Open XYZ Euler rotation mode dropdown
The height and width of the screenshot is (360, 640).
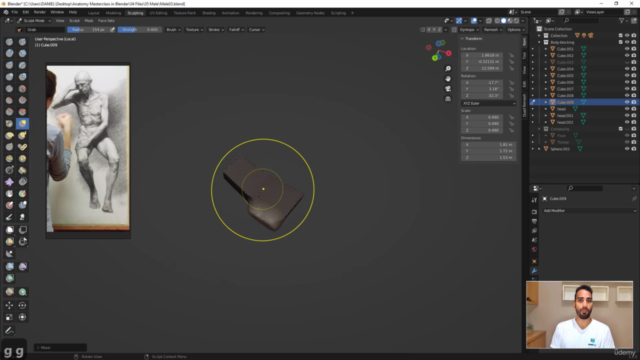pyautogui.click(x=489, y=104)
